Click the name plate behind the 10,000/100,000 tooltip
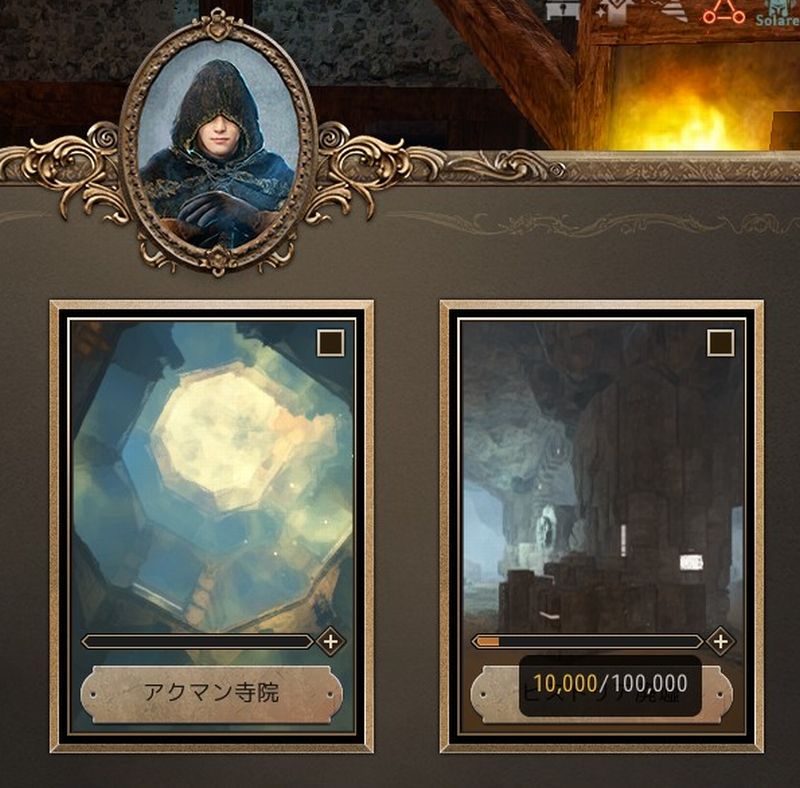This screenshot has height=788, width=800. click(x=601, y=694)
